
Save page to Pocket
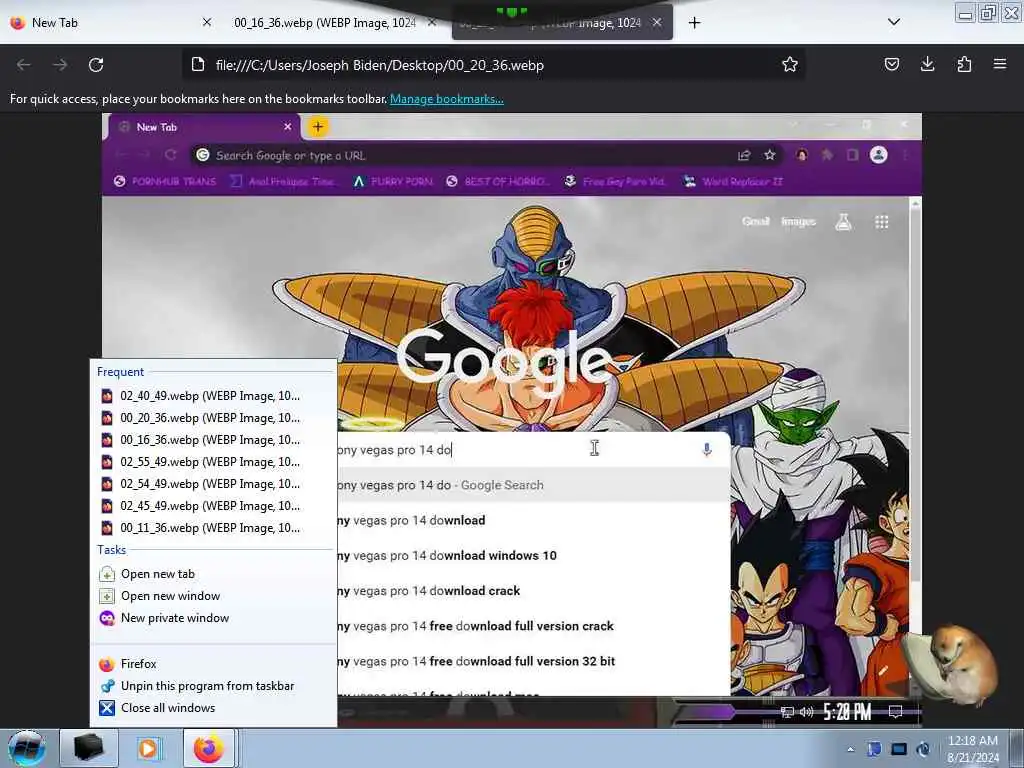click(x=891, y=64)
